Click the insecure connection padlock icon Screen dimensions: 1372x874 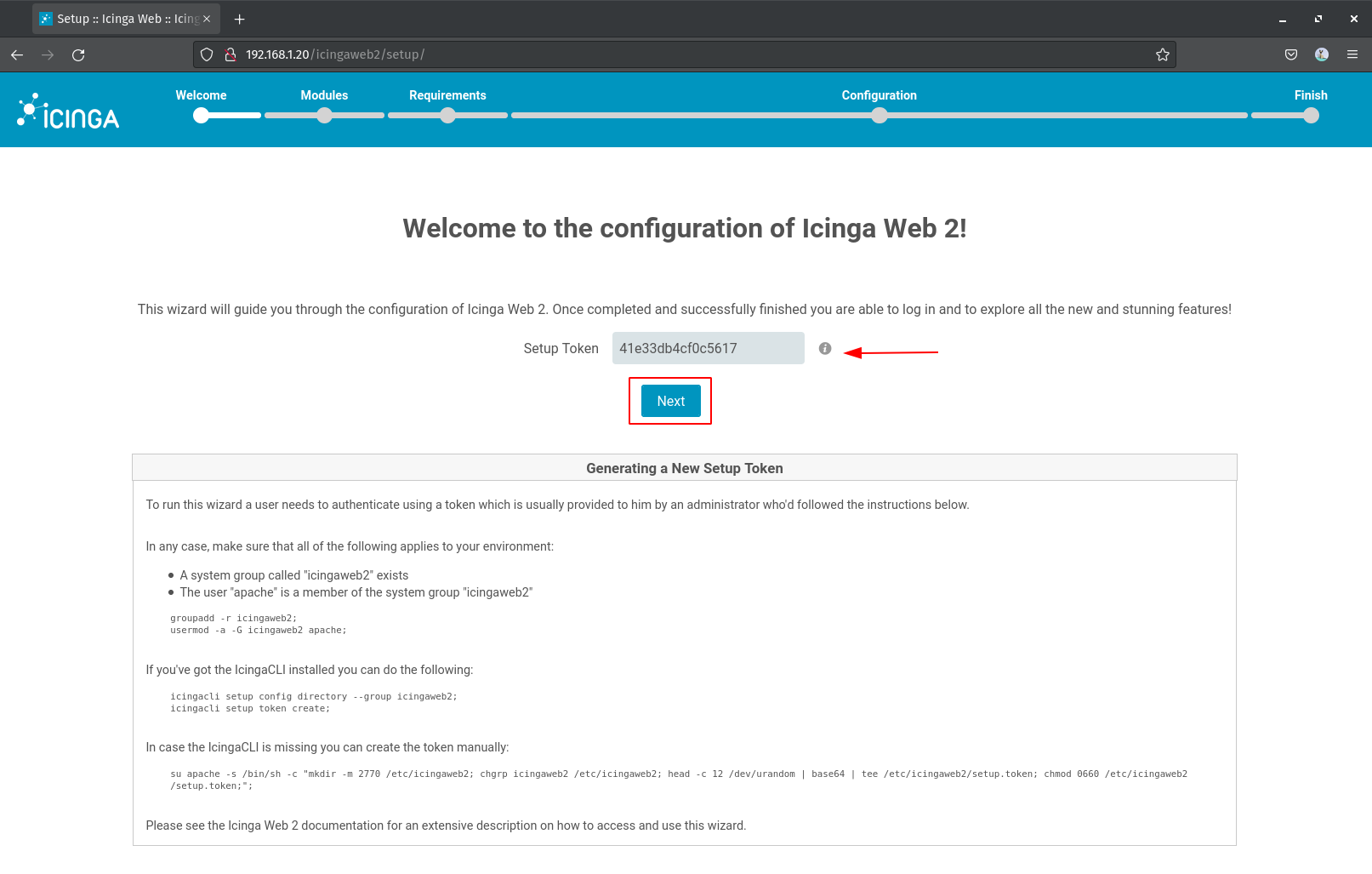[230, 55]
